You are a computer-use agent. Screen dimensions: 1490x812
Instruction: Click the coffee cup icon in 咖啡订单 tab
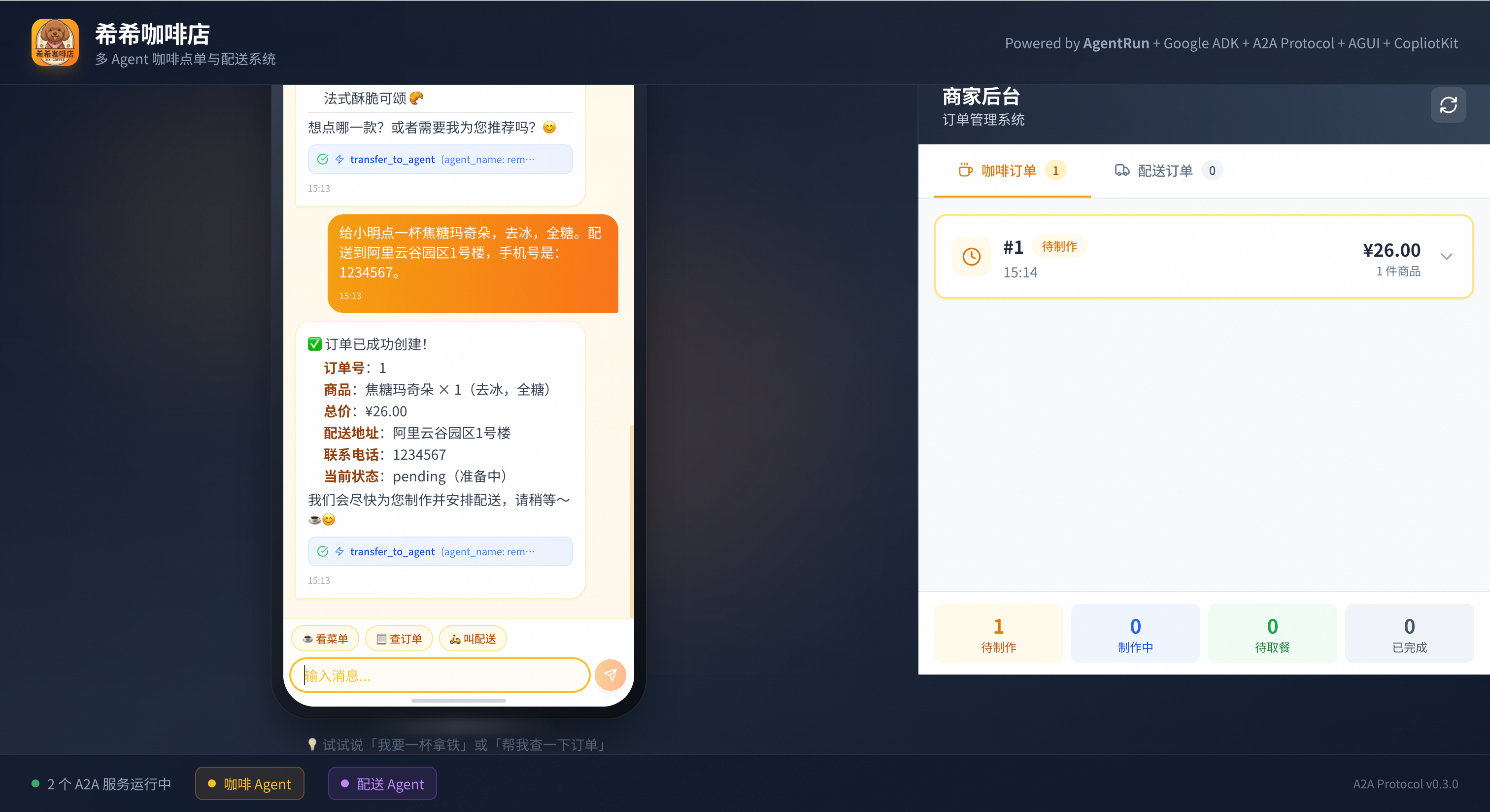point(965,170)
